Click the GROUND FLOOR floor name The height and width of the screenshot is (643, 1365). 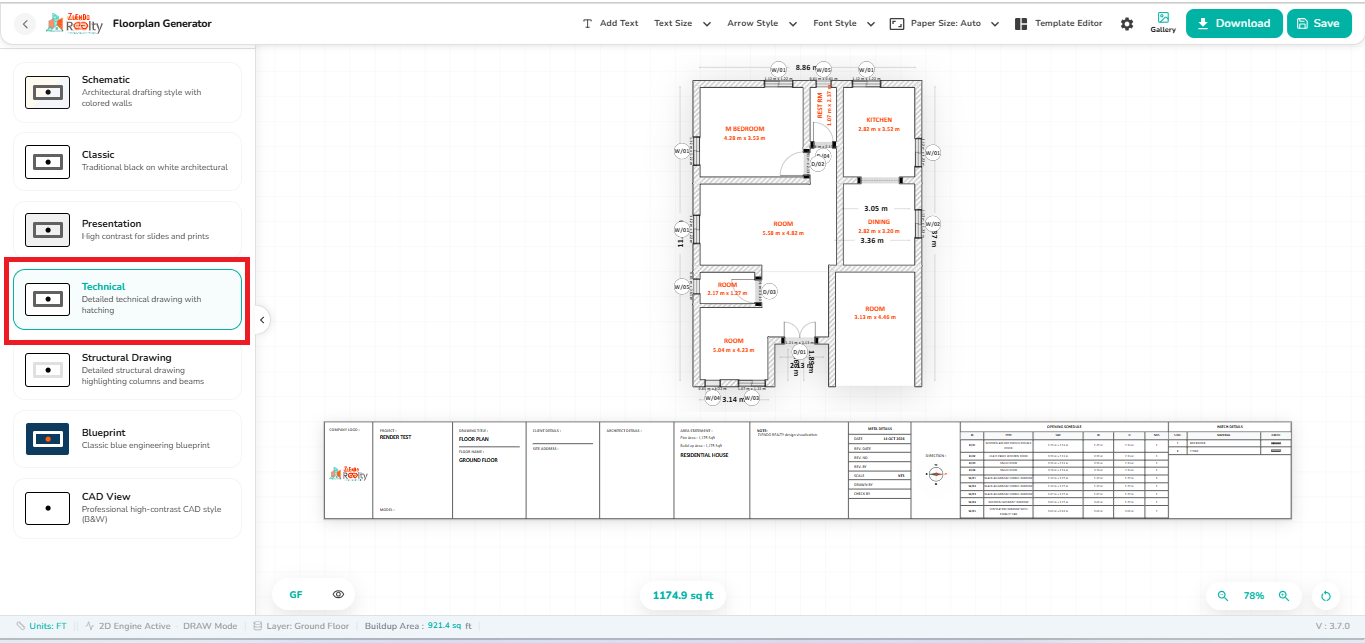pos(478,460)
